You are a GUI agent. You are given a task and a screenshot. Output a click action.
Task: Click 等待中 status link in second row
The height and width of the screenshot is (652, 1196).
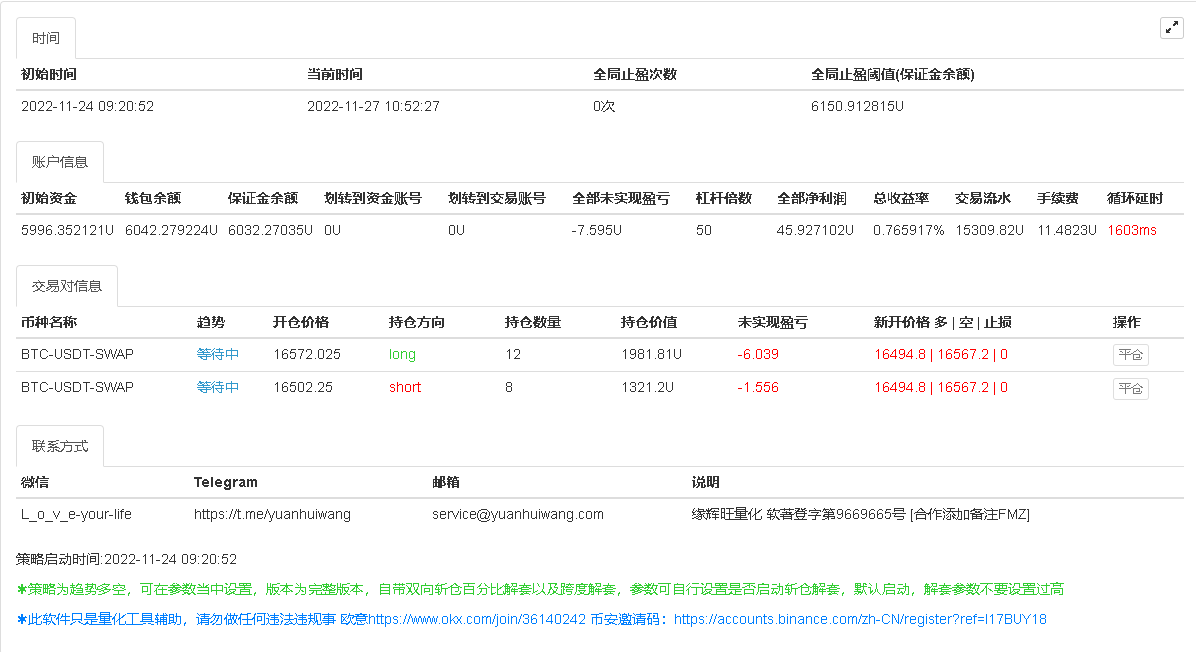pos(219,388)
